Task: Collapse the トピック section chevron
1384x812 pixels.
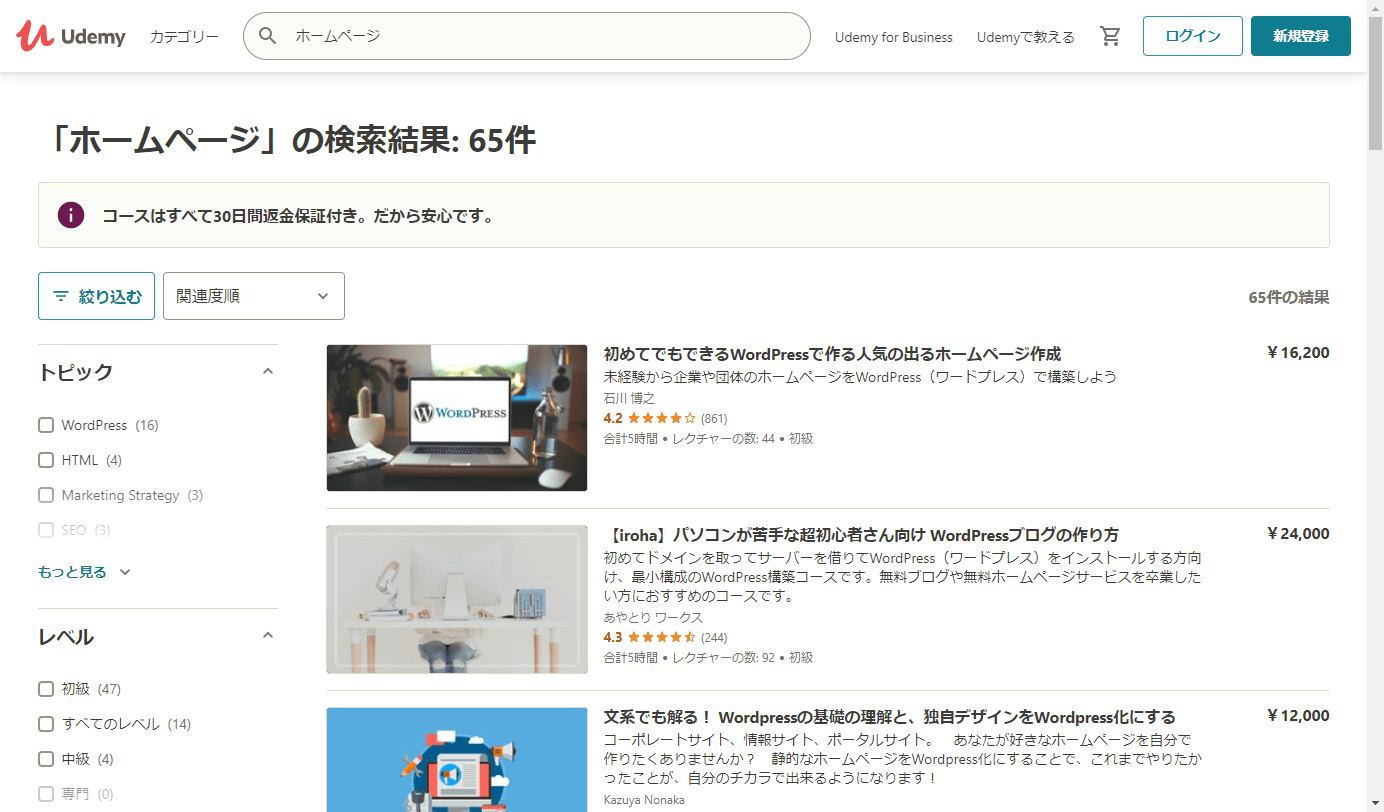Action: click(267, 371)
